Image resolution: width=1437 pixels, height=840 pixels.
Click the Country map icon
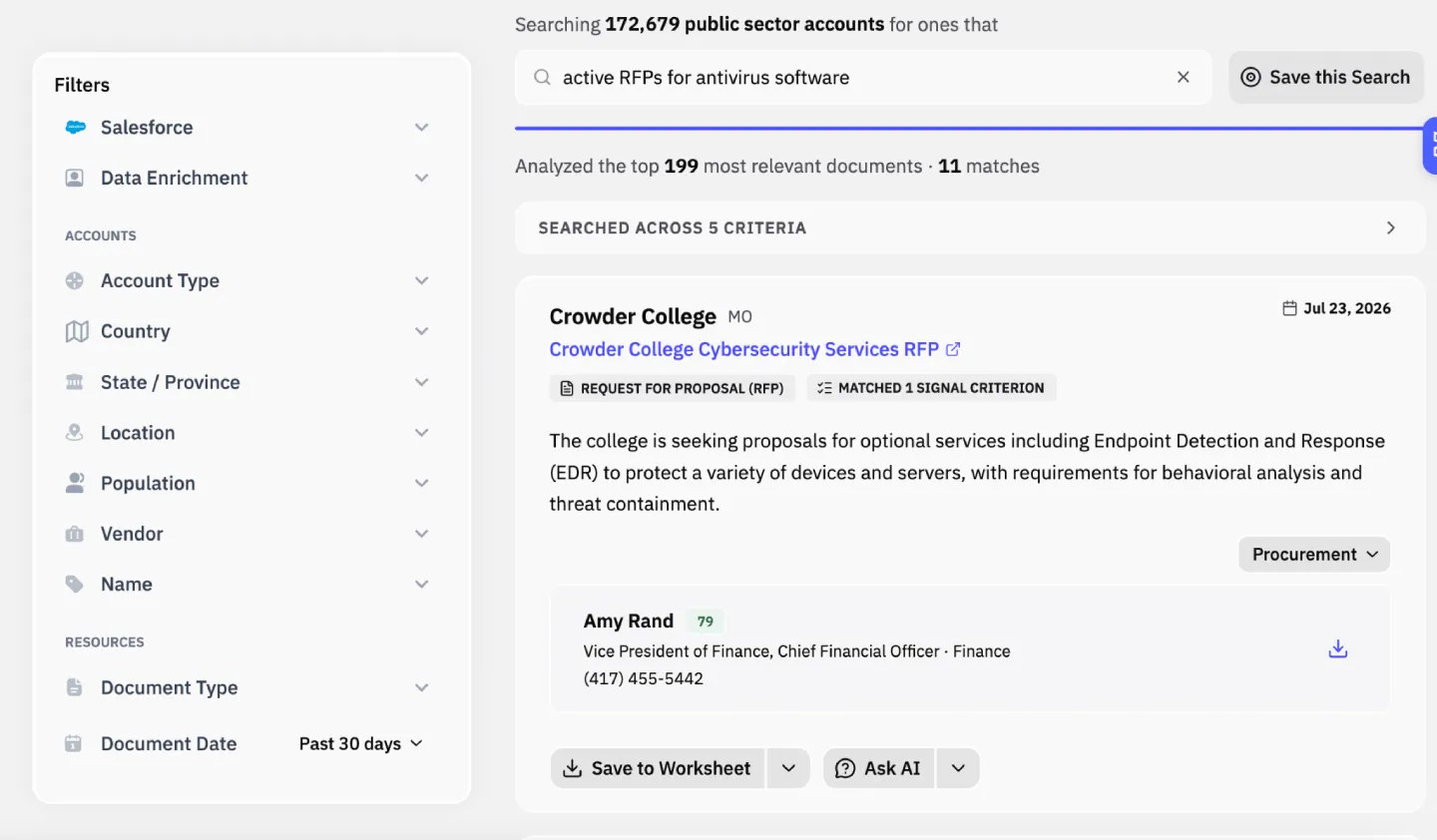(77, 331)
